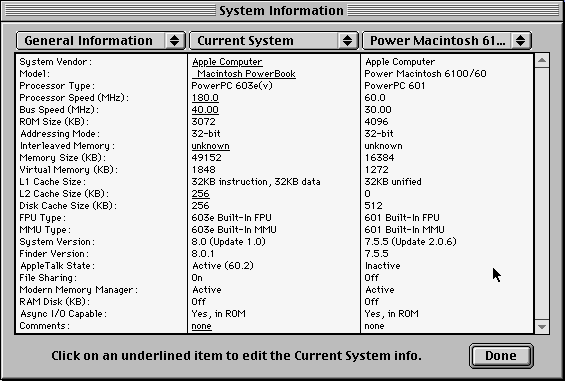
Task: Click the Virtual Memory (KB) label
Action: tap(68, 170)
